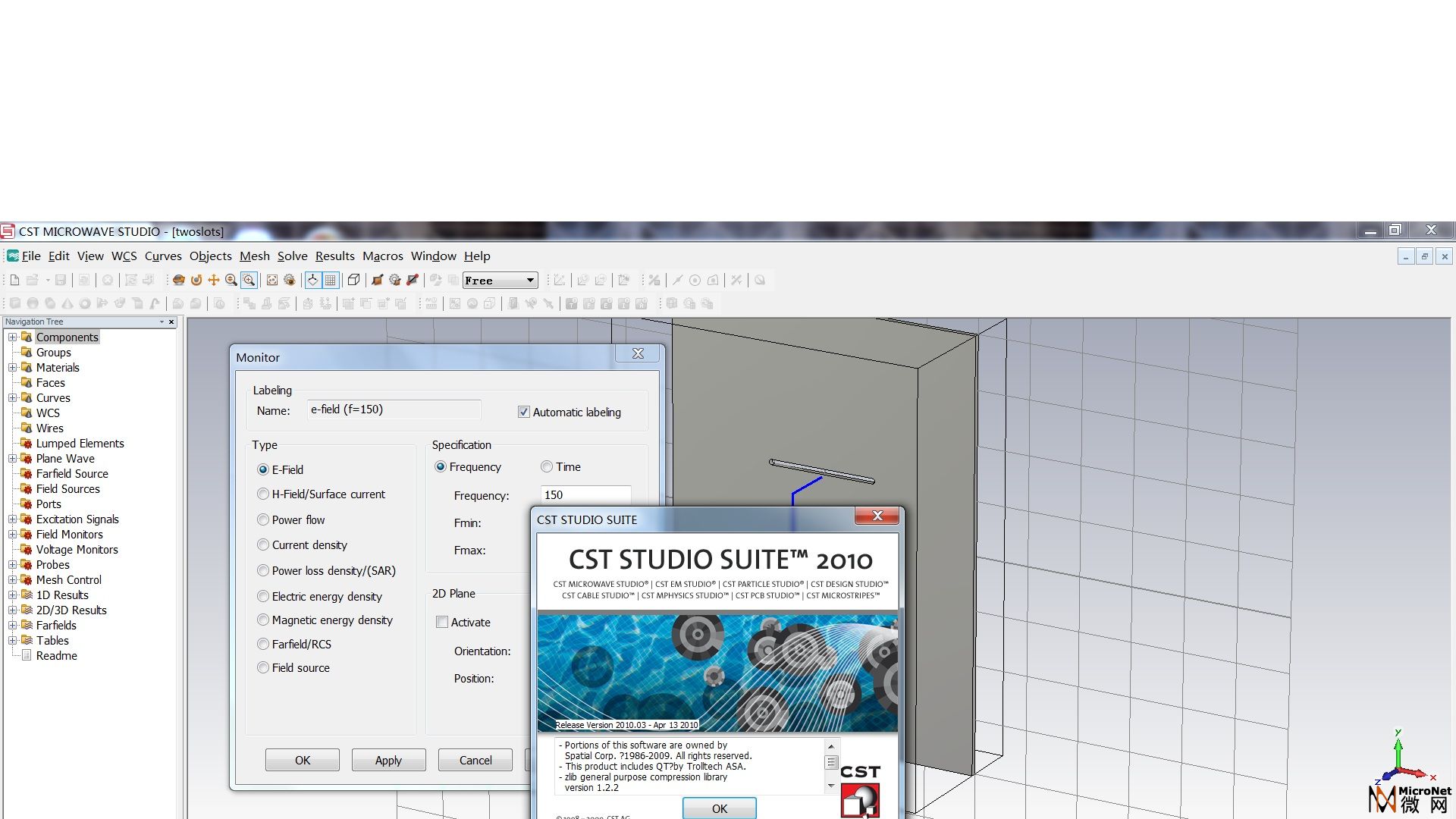Expand the 1D Results node
Image resolution: width=1456 pixels, height=819 pixels.
click(12, 595)
